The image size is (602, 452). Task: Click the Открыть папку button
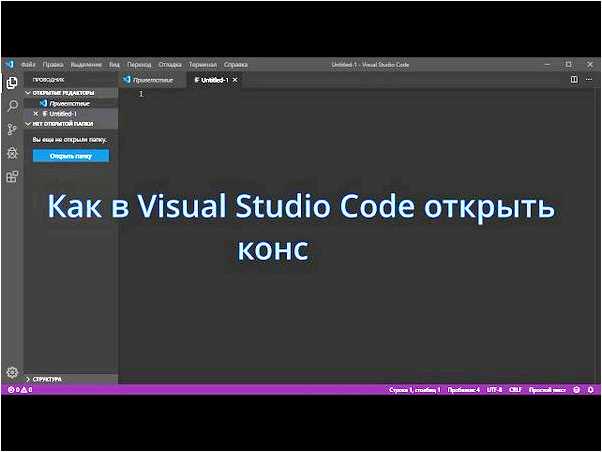71,156
